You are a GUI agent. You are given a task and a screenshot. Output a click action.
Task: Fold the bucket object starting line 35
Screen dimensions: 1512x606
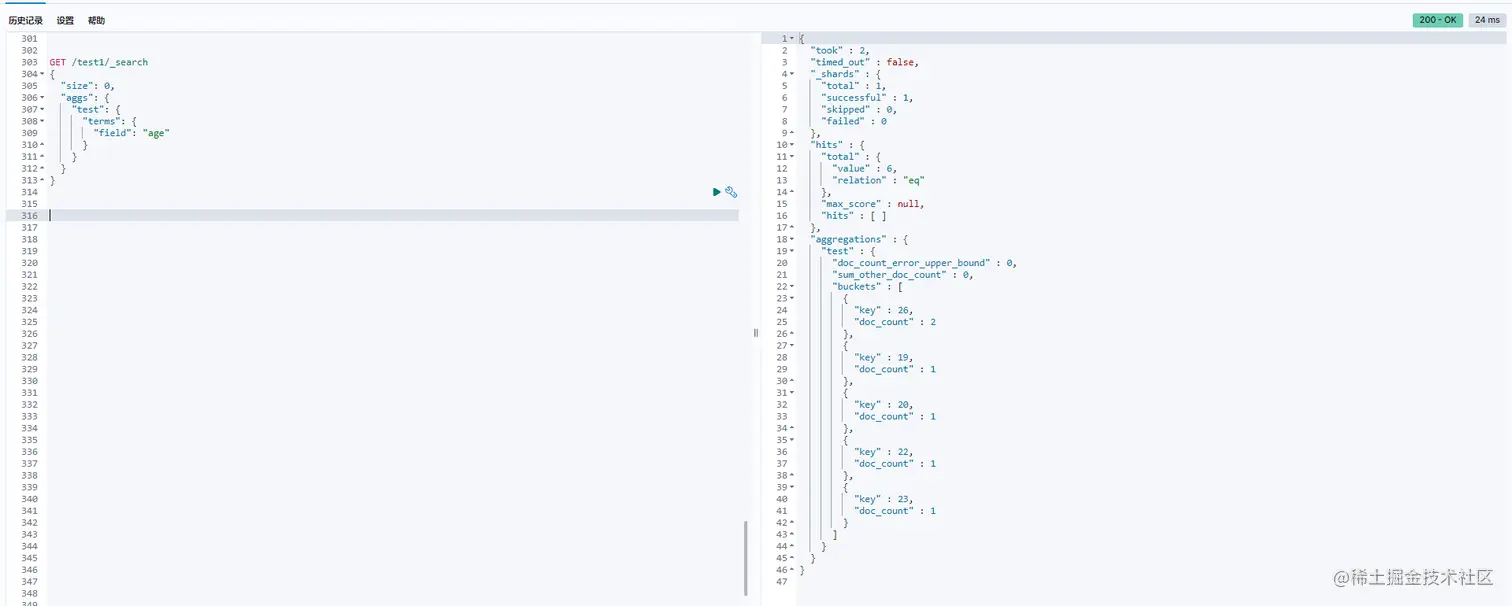792,440
